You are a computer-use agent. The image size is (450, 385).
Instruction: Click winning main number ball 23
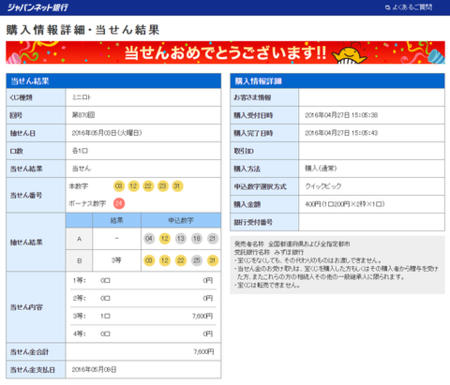pyautogui.click(x=163, y=186)
